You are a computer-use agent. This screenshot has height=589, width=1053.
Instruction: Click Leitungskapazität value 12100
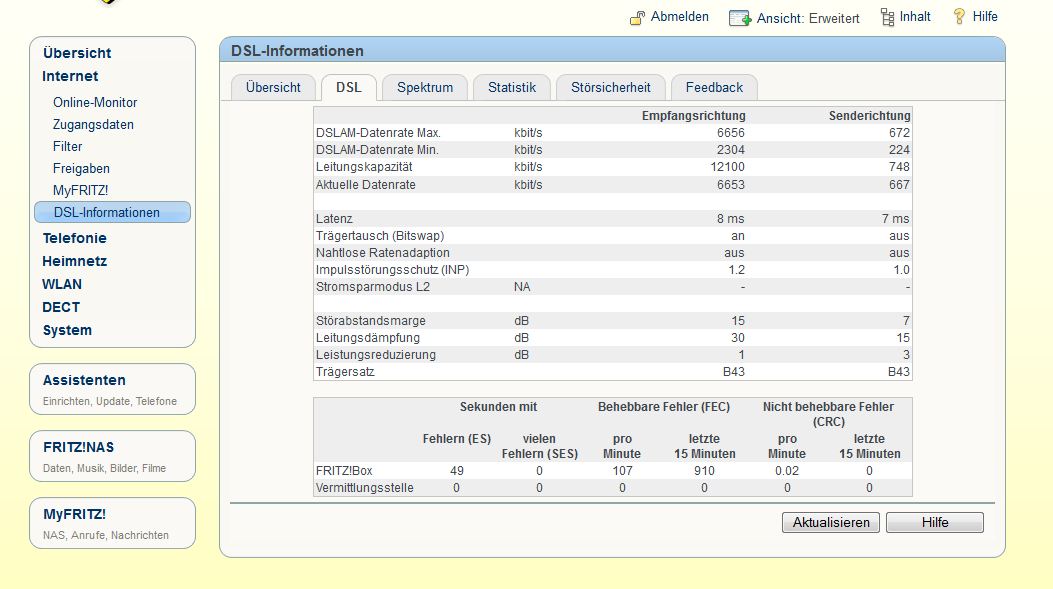[x=727, y=167]
